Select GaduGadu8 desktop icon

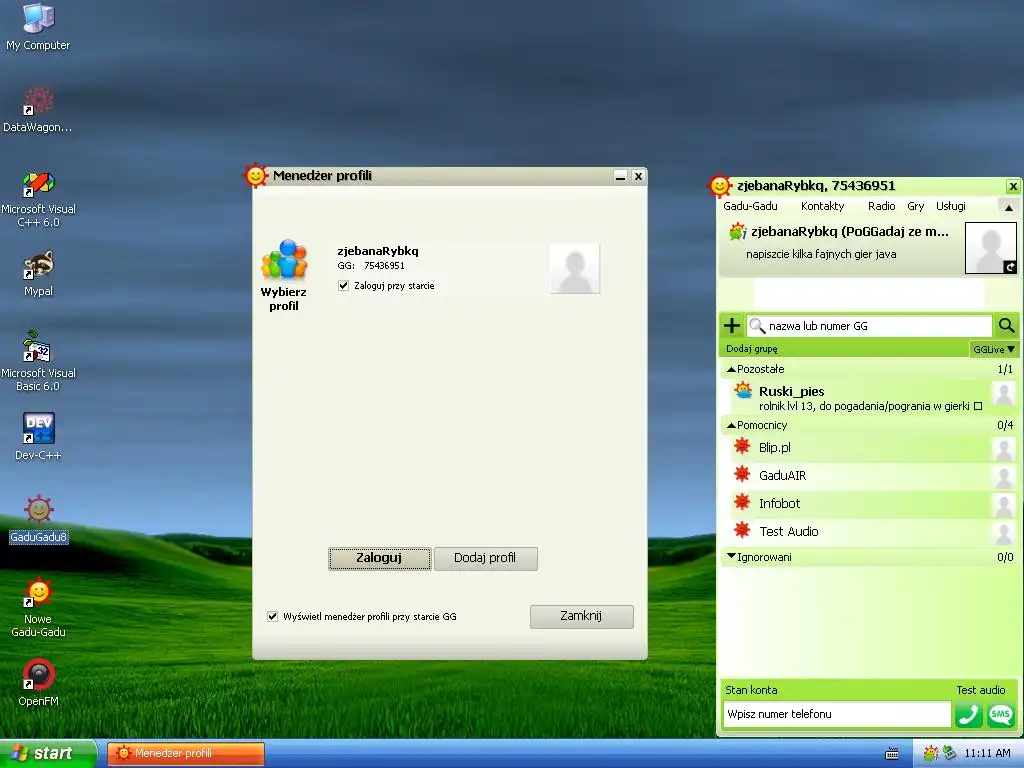pos(38,519)
